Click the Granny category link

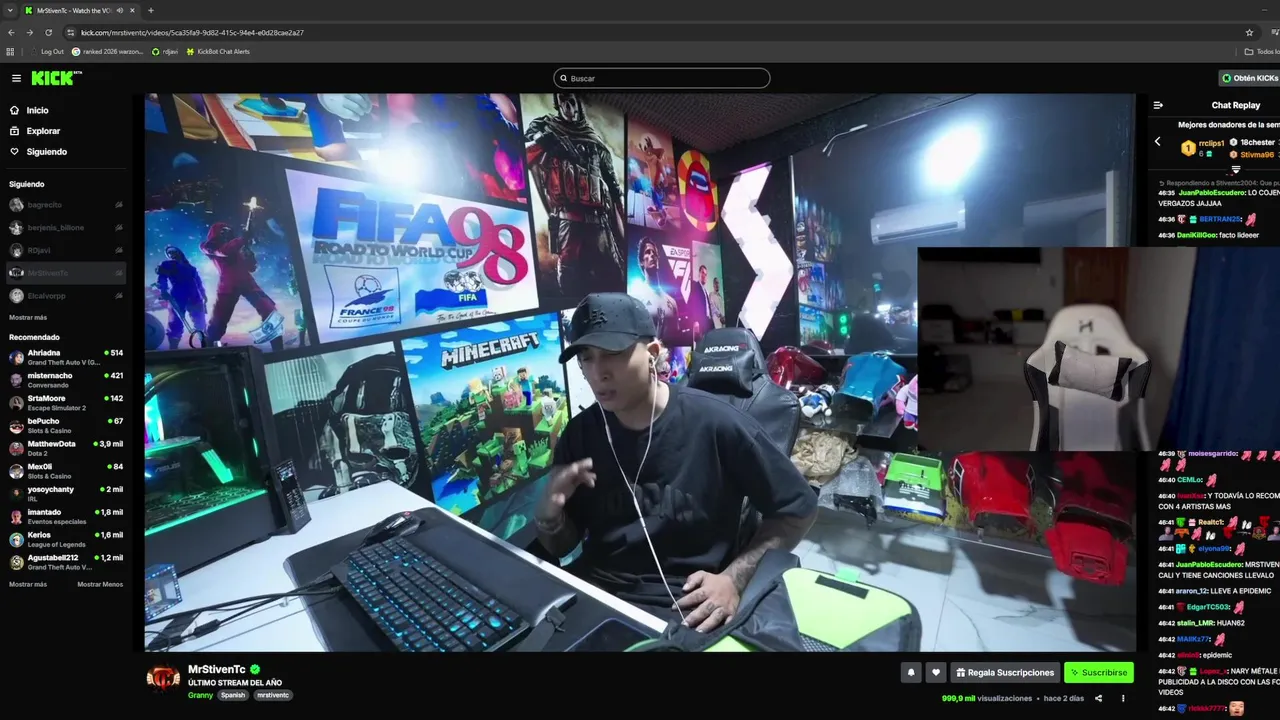pos(200,695)
